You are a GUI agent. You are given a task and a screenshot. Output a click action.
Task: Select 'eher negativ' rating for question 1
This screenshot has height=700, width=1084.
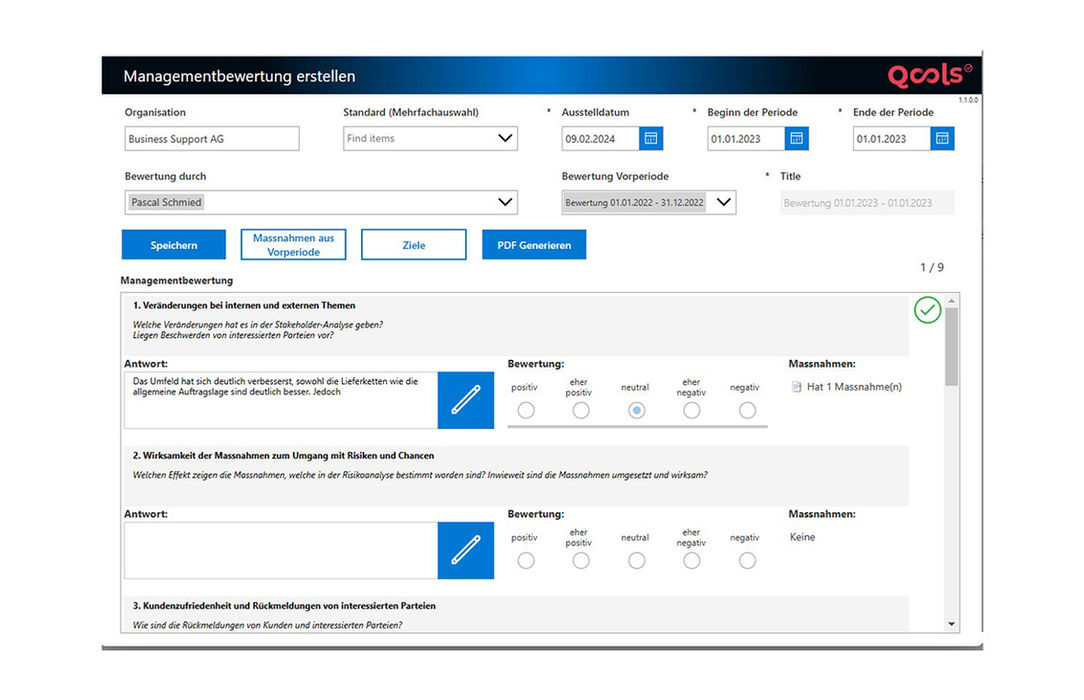pyautogui.click(x=691, y=410)
